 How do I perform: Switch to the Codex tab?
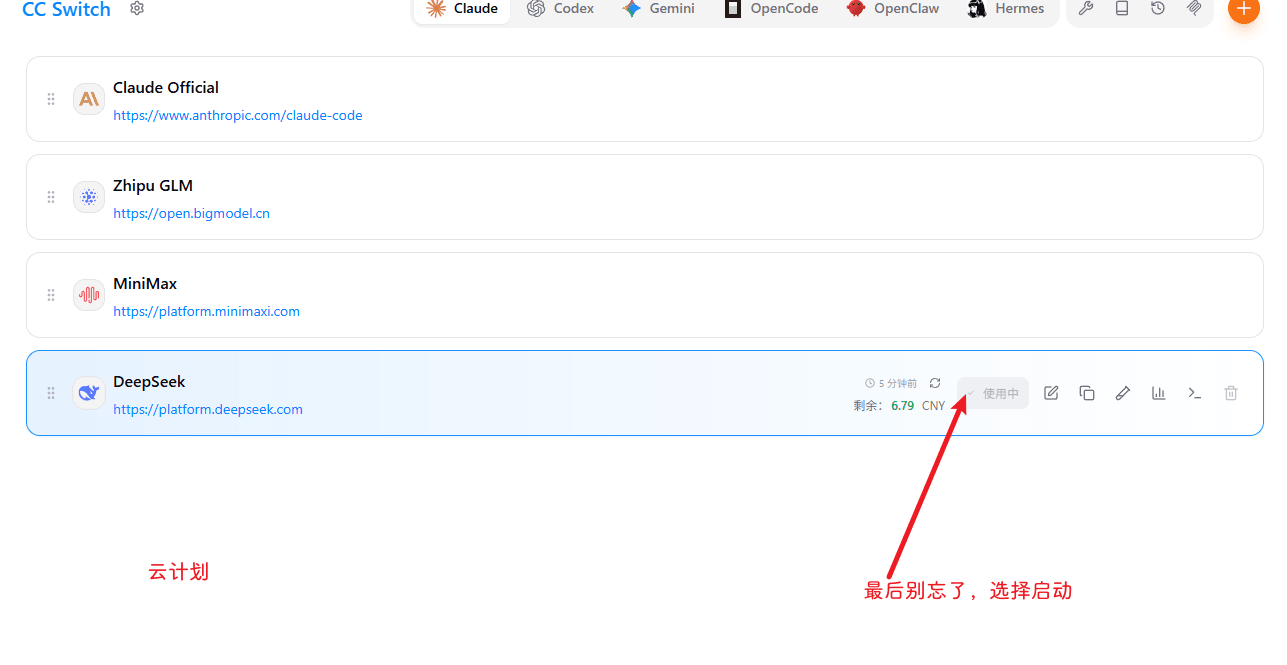tap(561, 9)
